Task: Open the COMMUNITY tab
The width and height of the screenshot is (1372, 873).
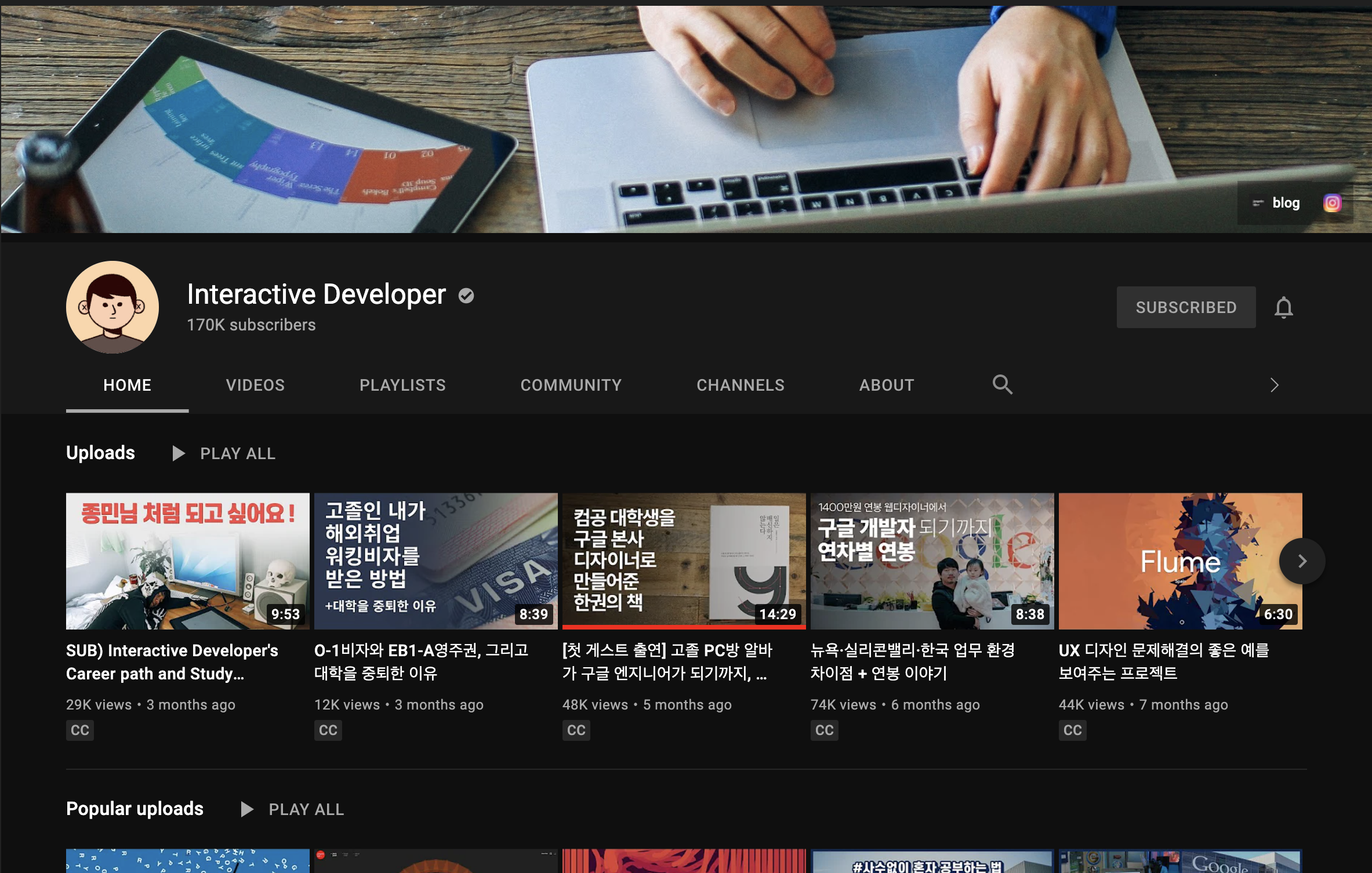Action: point(571,385)
